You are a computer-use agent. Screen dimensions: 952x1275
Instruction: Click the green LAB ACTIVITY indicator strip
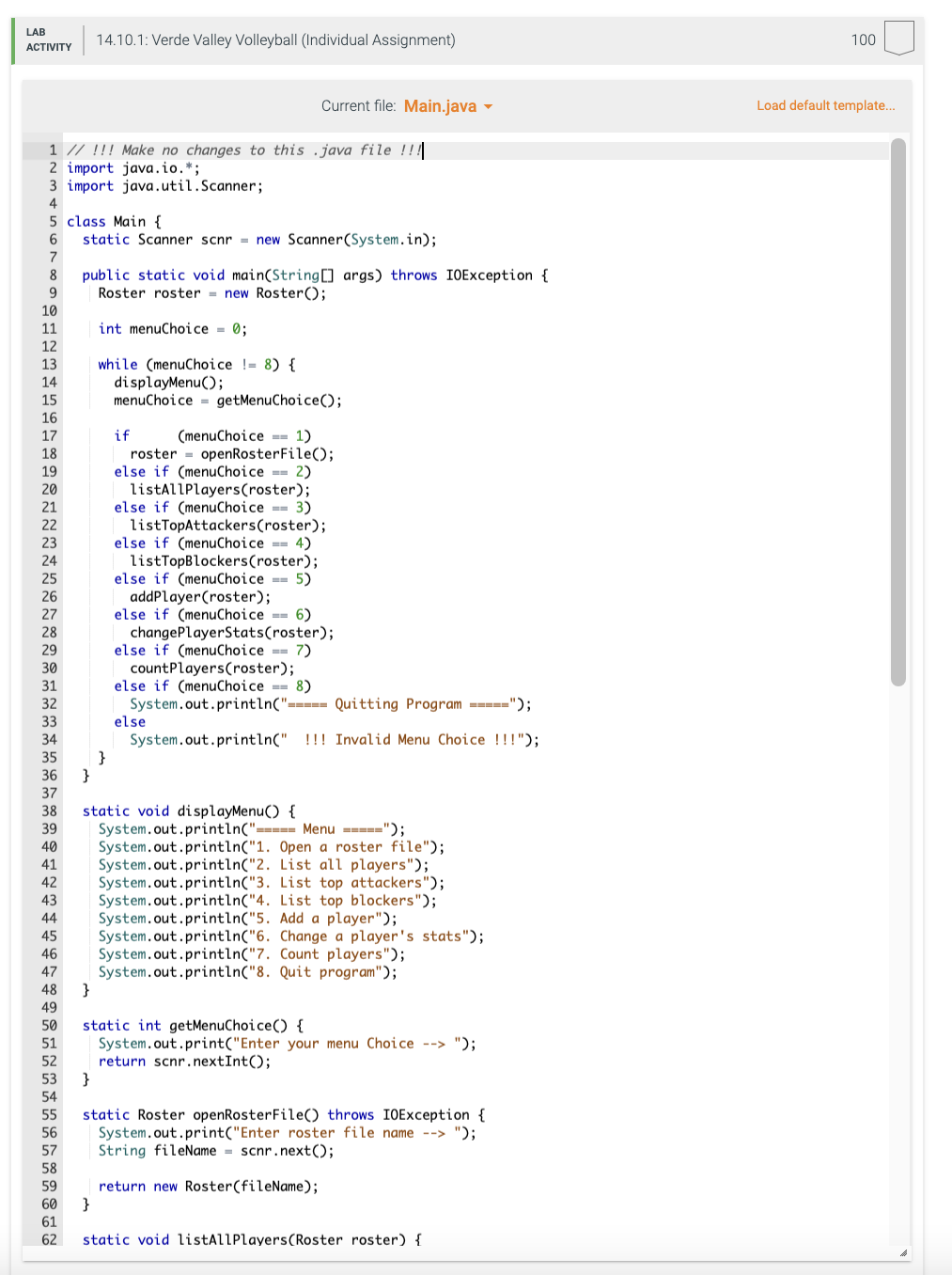(11, 40)
